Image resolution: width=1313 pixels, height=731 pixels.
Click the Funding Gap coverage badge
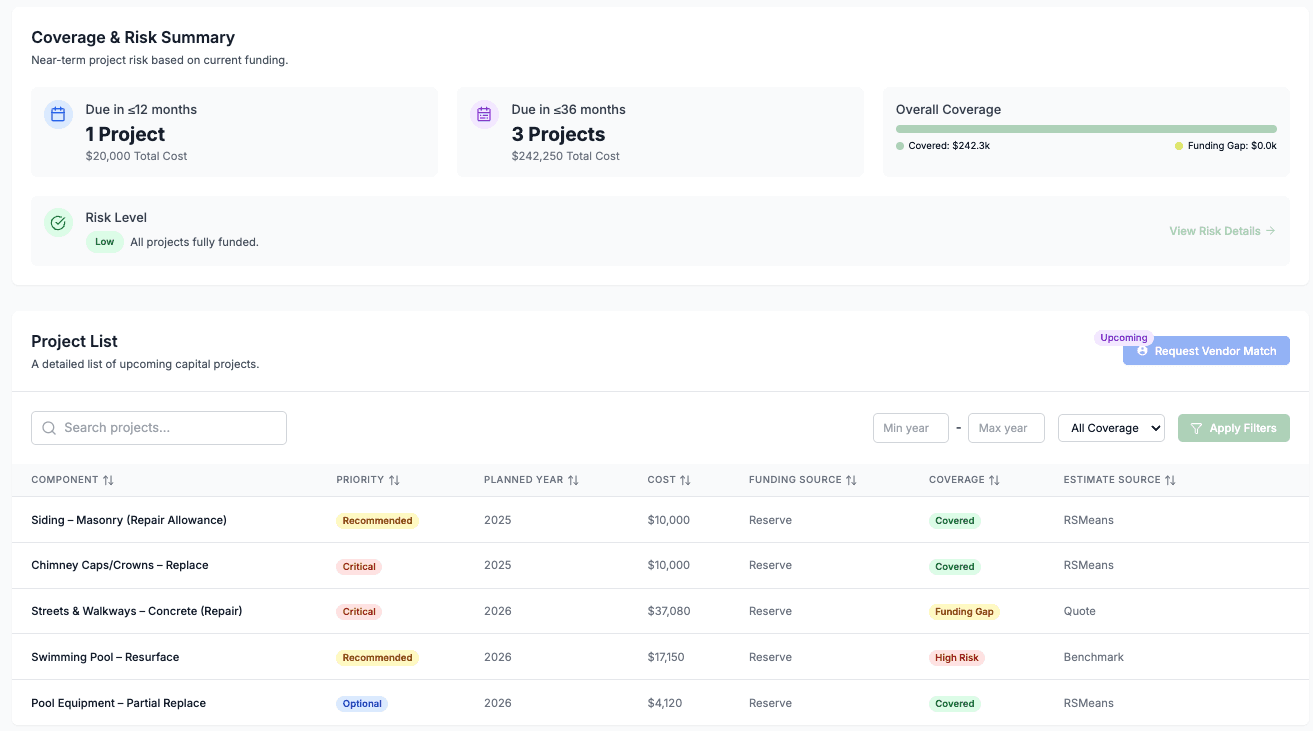(964, 612)
